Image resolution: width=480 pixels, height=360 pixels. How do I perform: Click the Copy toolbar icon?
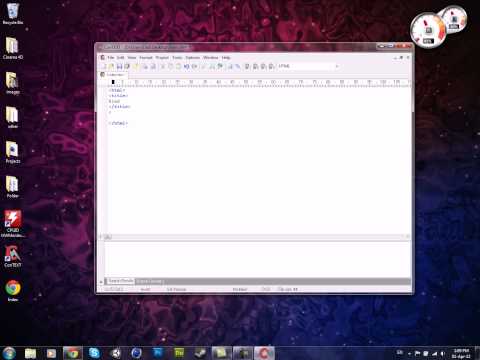coord(170,66)
